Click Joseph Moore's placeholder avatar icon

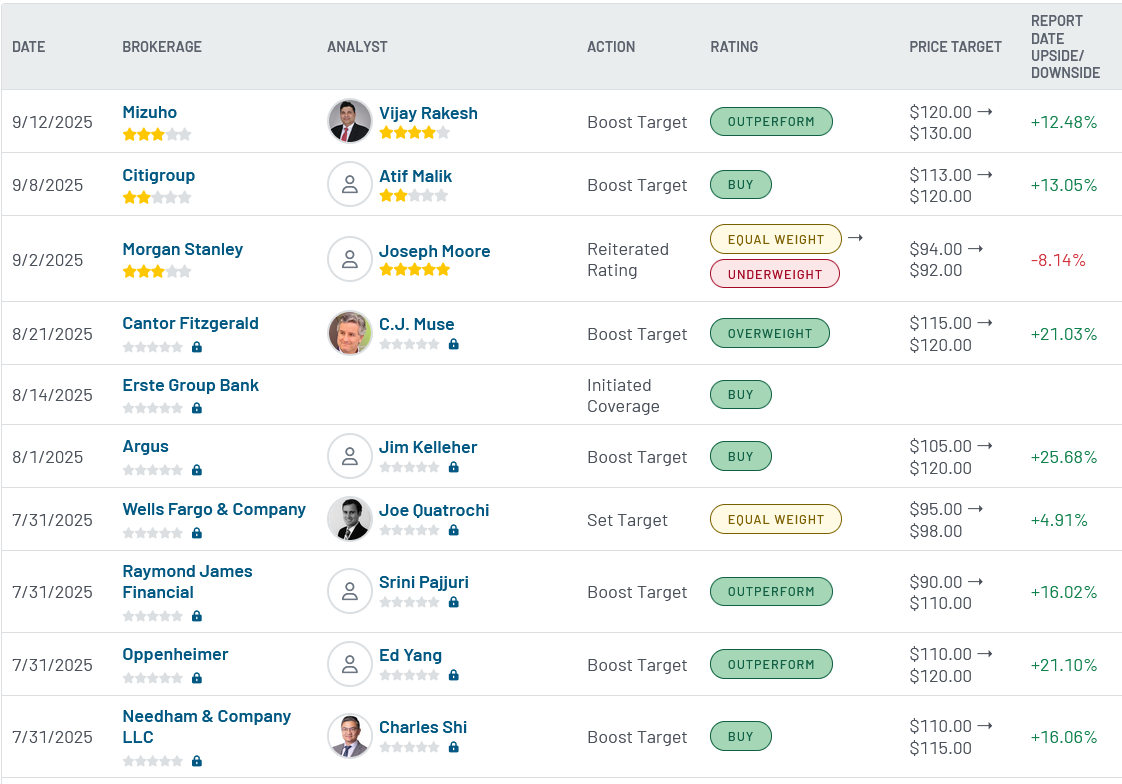click(349, 258)
